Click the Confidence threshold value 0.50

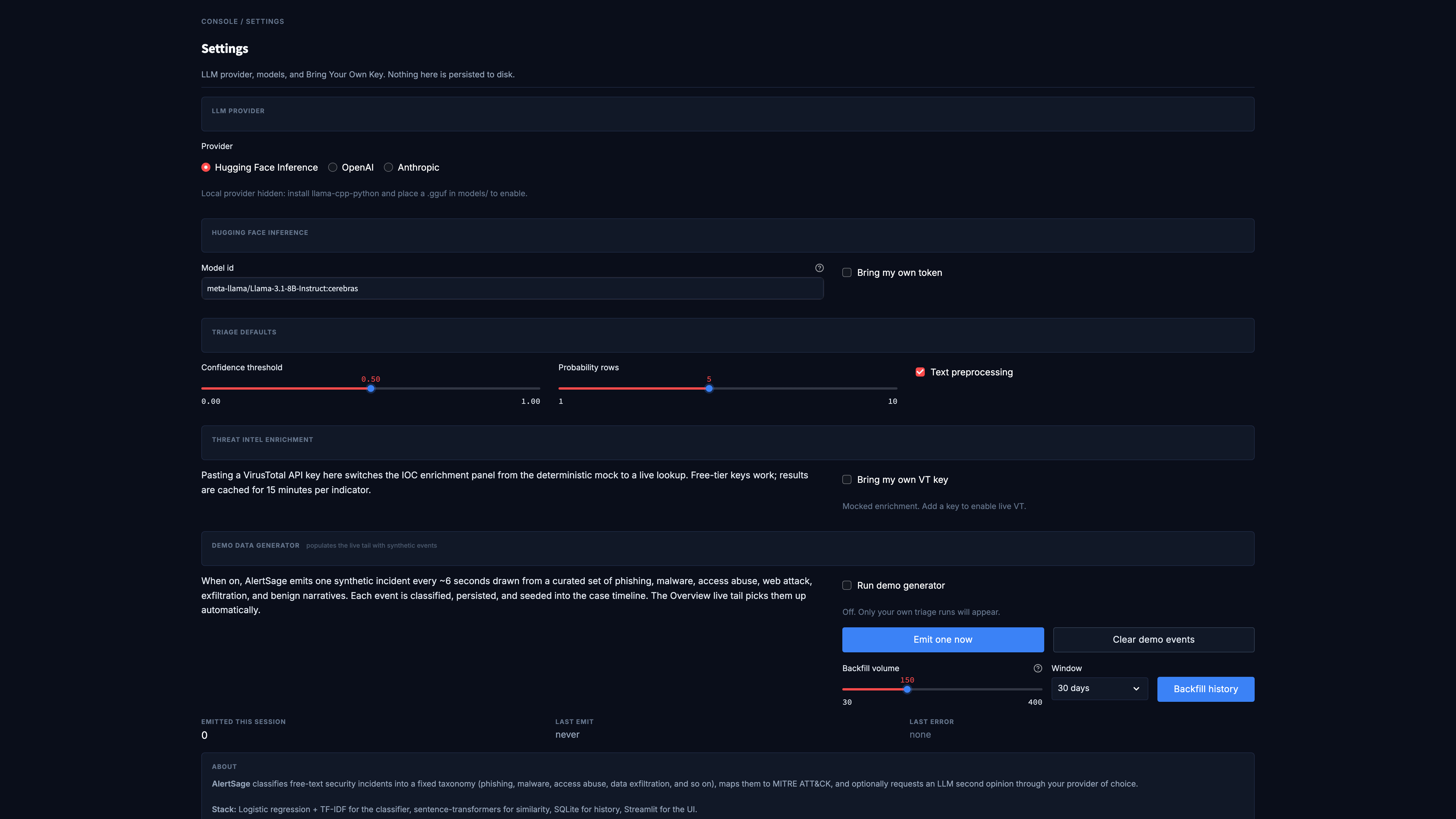[x=371, y=379]
